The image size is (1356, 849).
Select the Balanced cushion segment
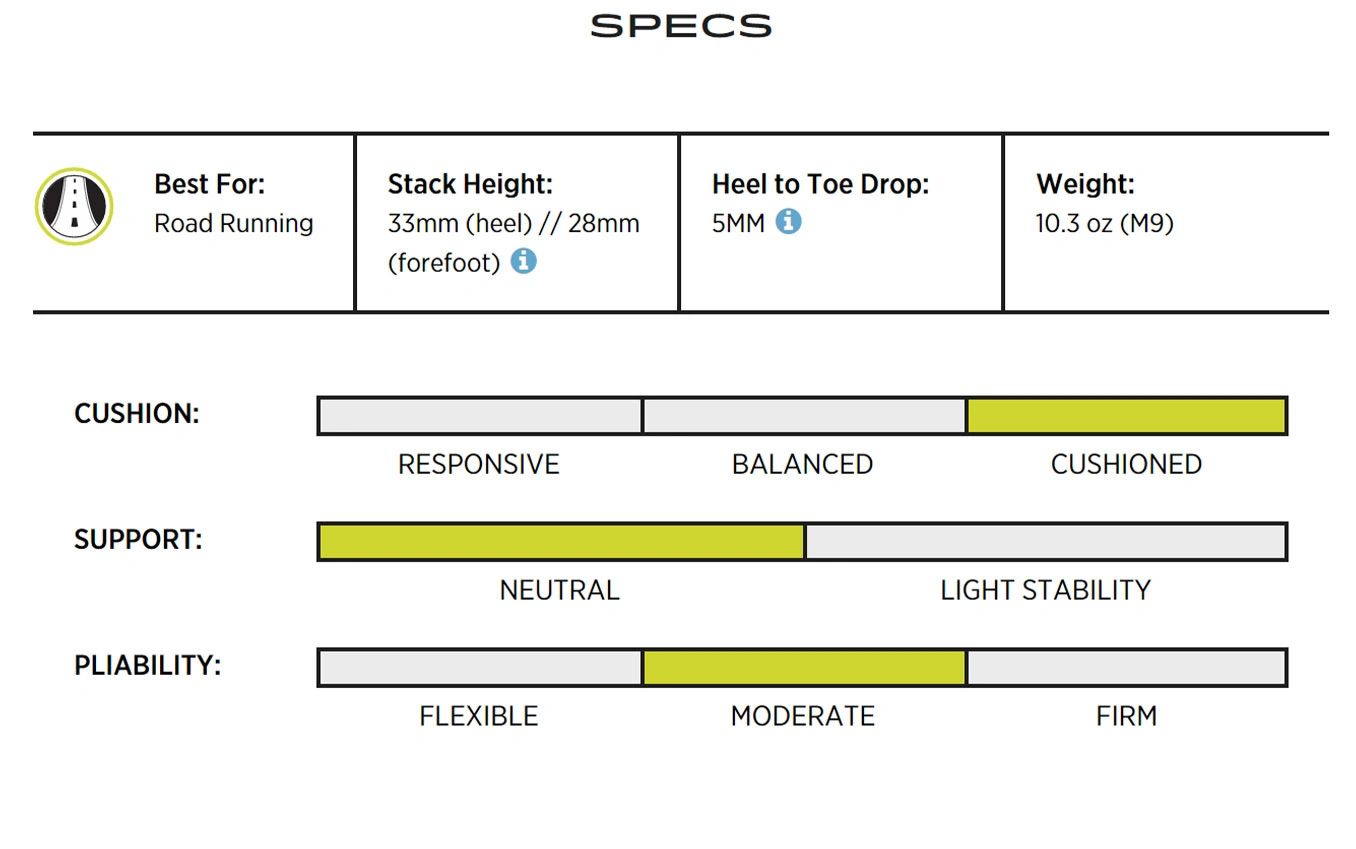point(804,416)
